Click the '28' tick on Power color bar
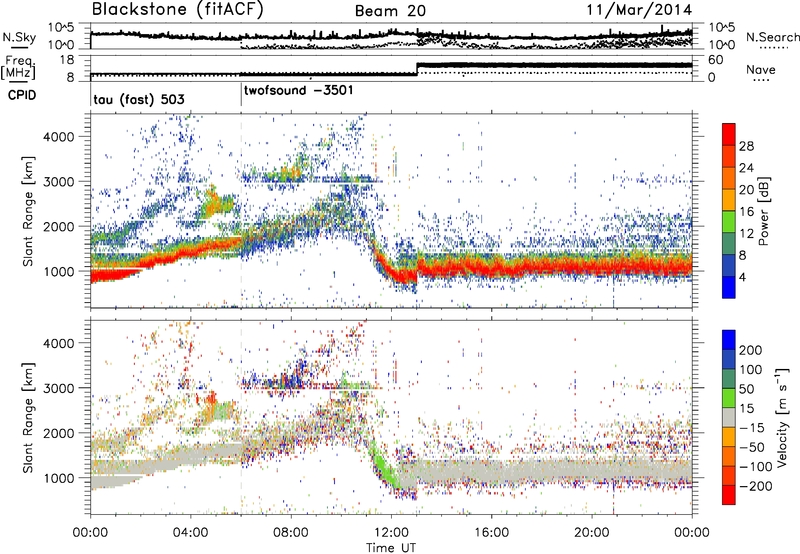The image size is (800, 554). pos(746,146)
